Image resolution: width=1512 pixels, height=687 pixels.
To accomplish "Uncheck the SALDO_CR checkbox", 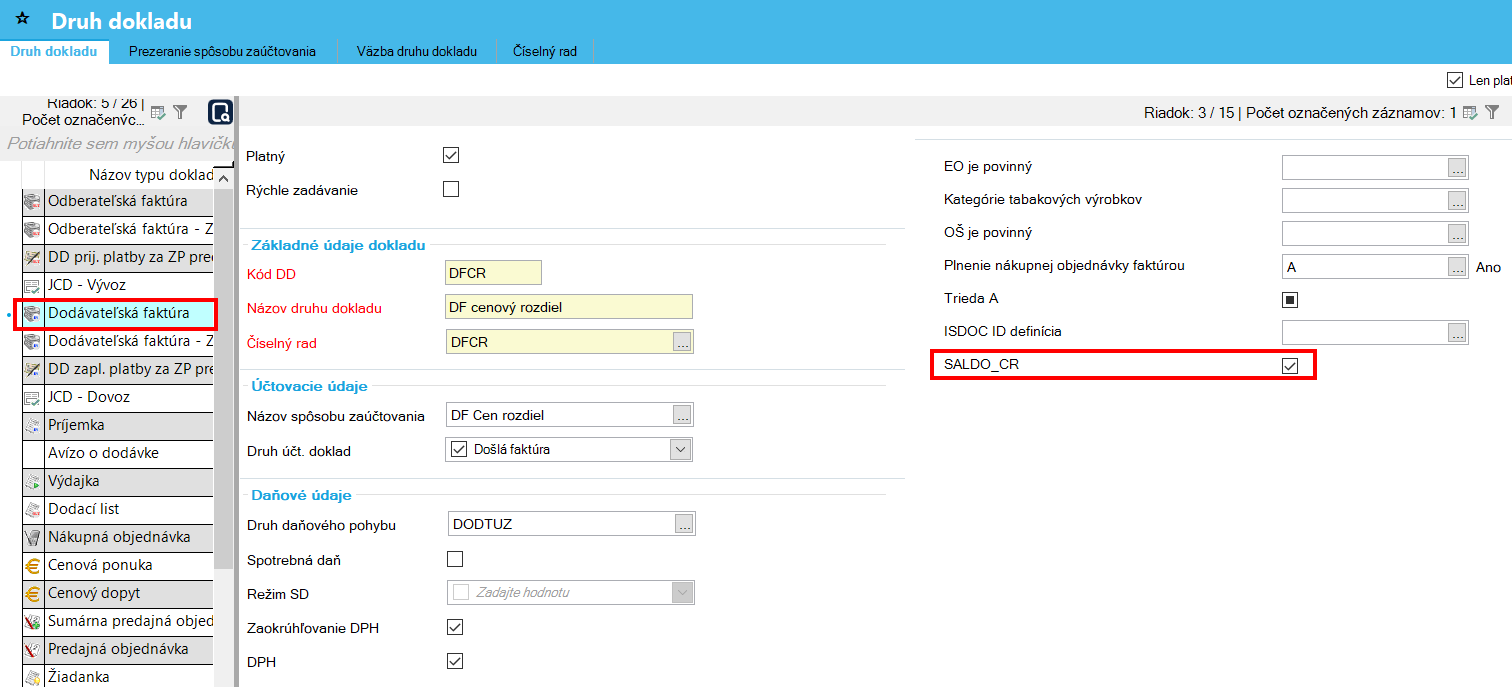I will click(1290, 366).
